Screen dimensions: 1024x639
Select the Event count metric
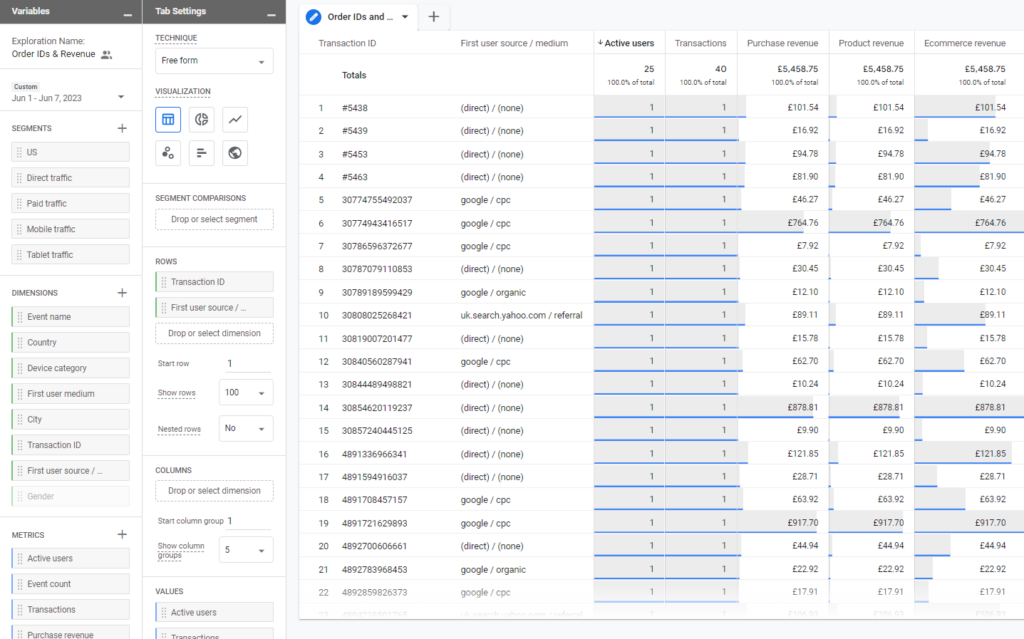(71, 584)
